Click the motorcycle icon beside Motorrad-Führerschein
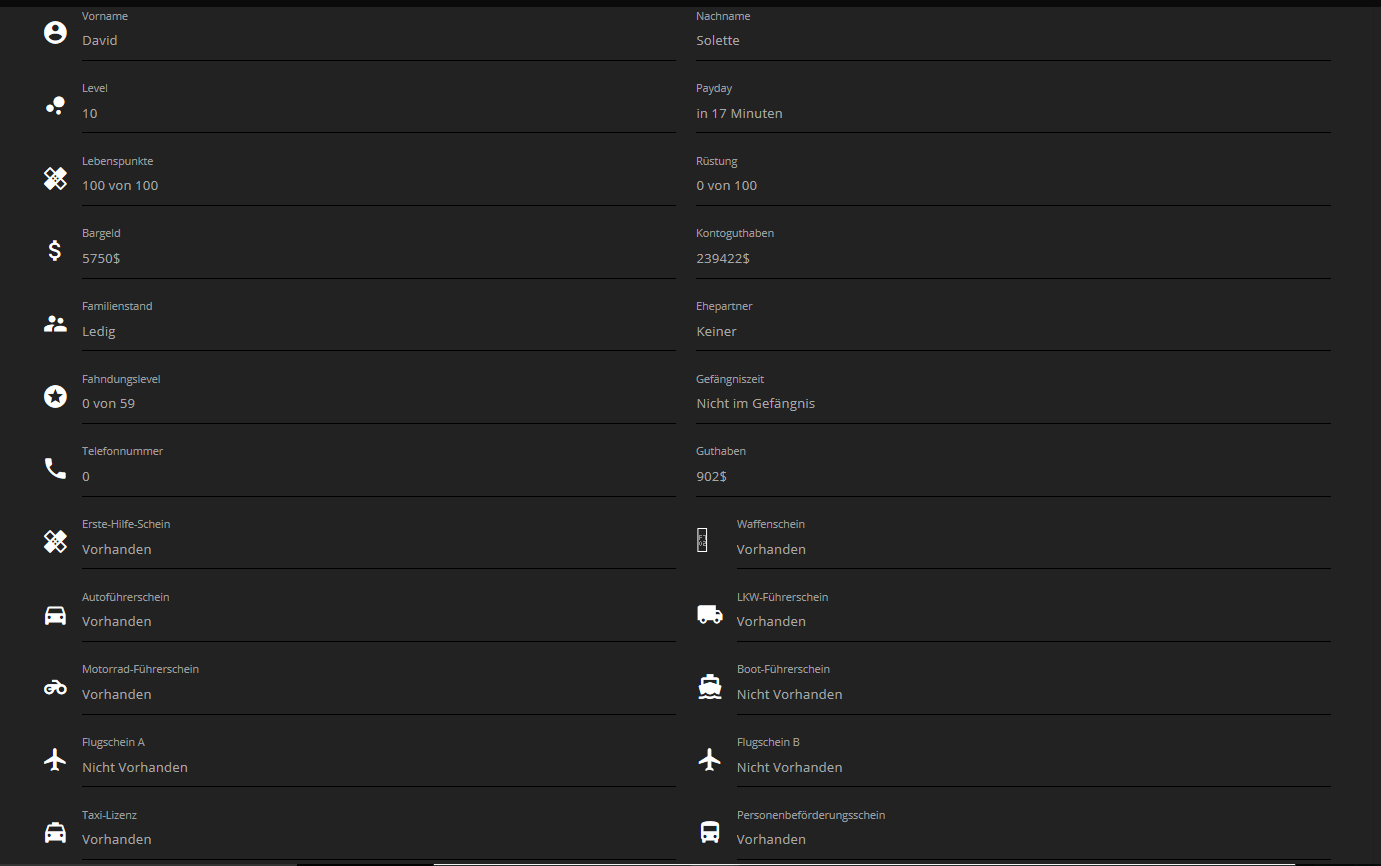This screenshot has width=1381, height=866. click(x=55, y=687)
